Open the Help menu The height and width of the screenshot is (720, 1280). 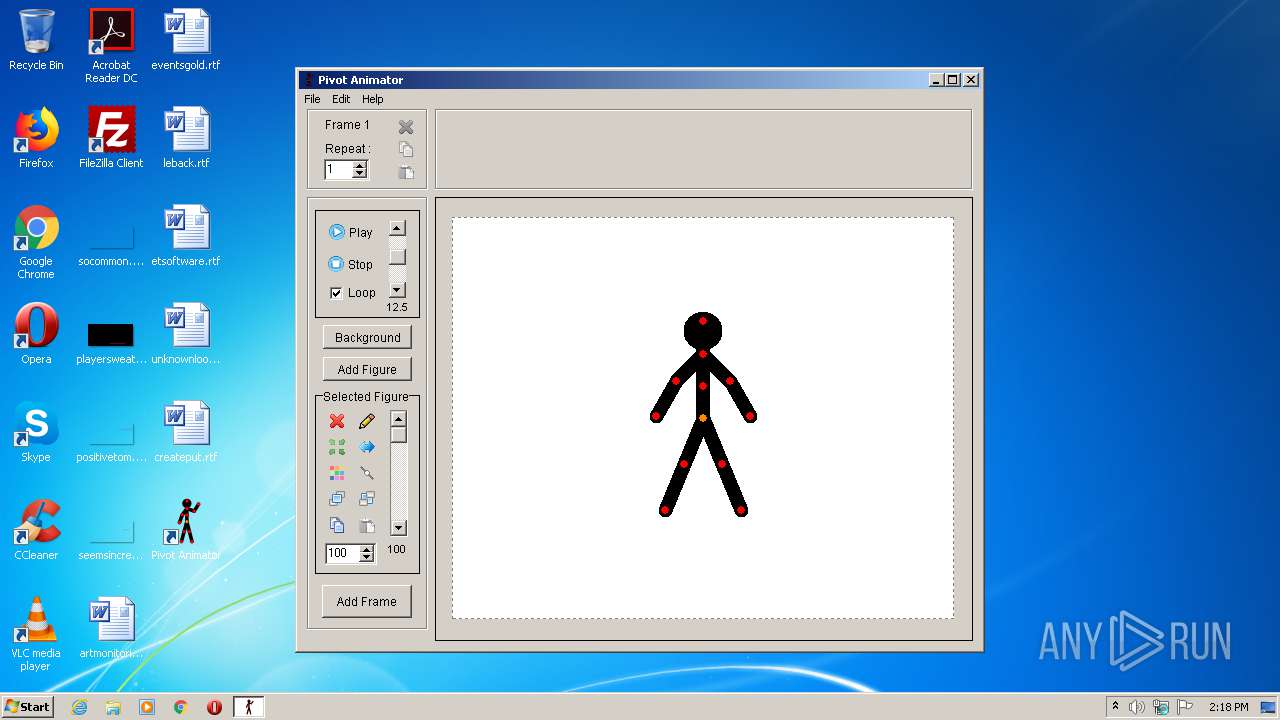[372, 99]
